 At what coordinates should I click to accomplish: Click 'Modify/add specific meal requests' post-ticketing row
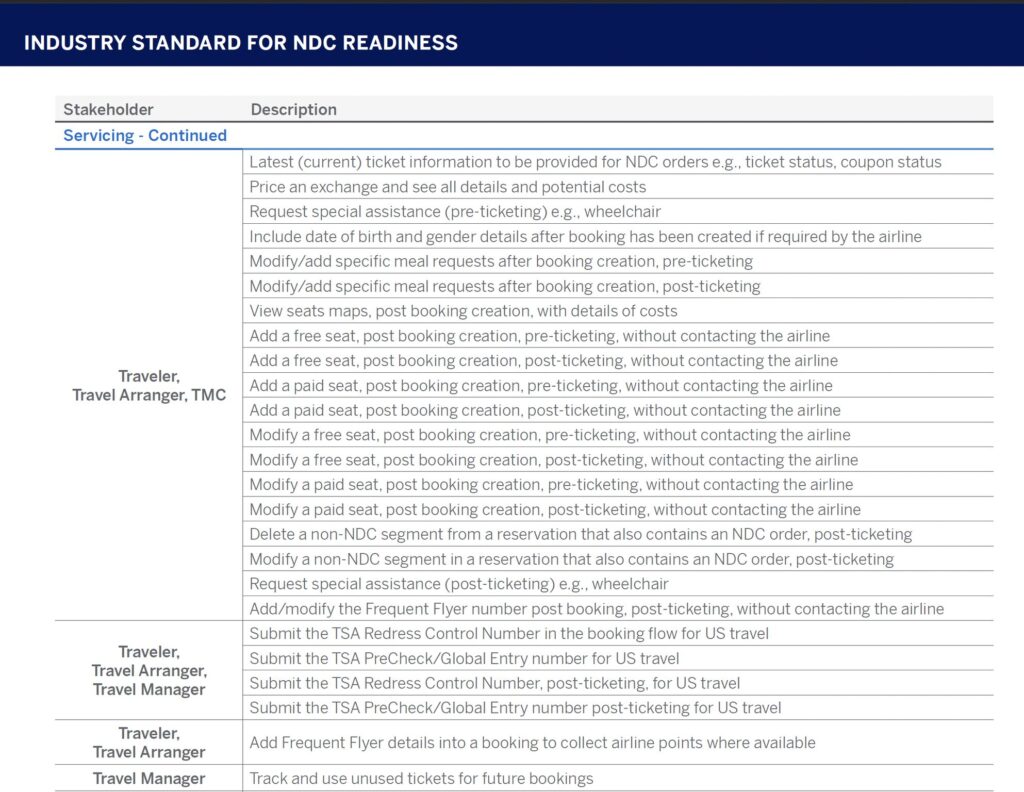point(618,286)
